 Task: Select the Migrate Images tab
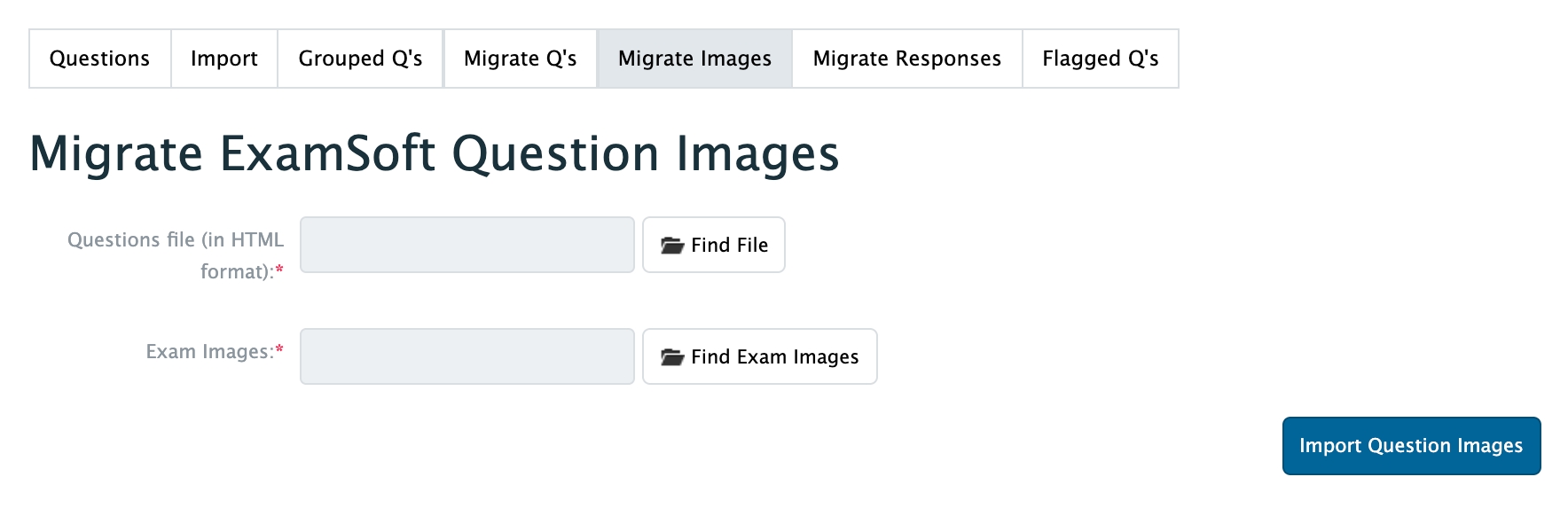click(694, 59)
